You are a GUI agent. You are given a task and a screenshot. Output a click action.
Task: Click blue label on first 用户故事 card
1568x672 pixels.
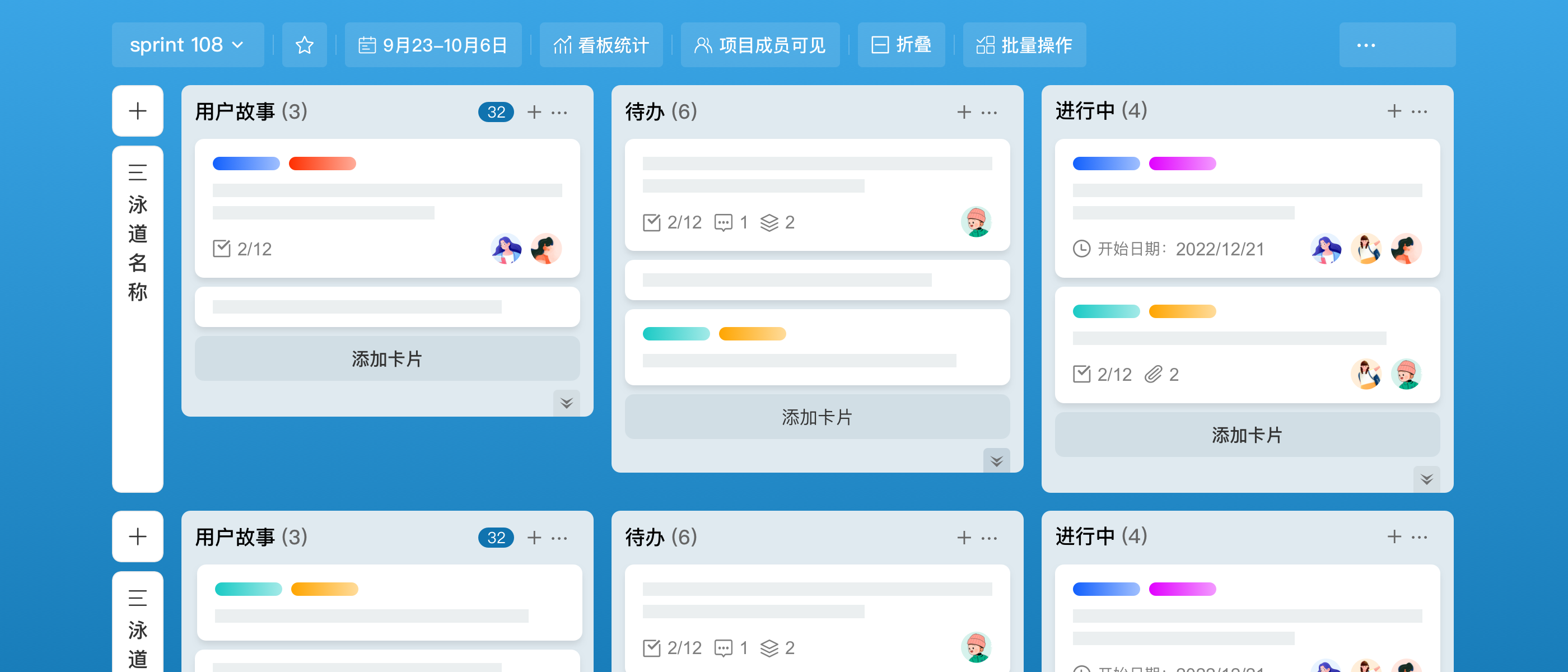[246, 163]
